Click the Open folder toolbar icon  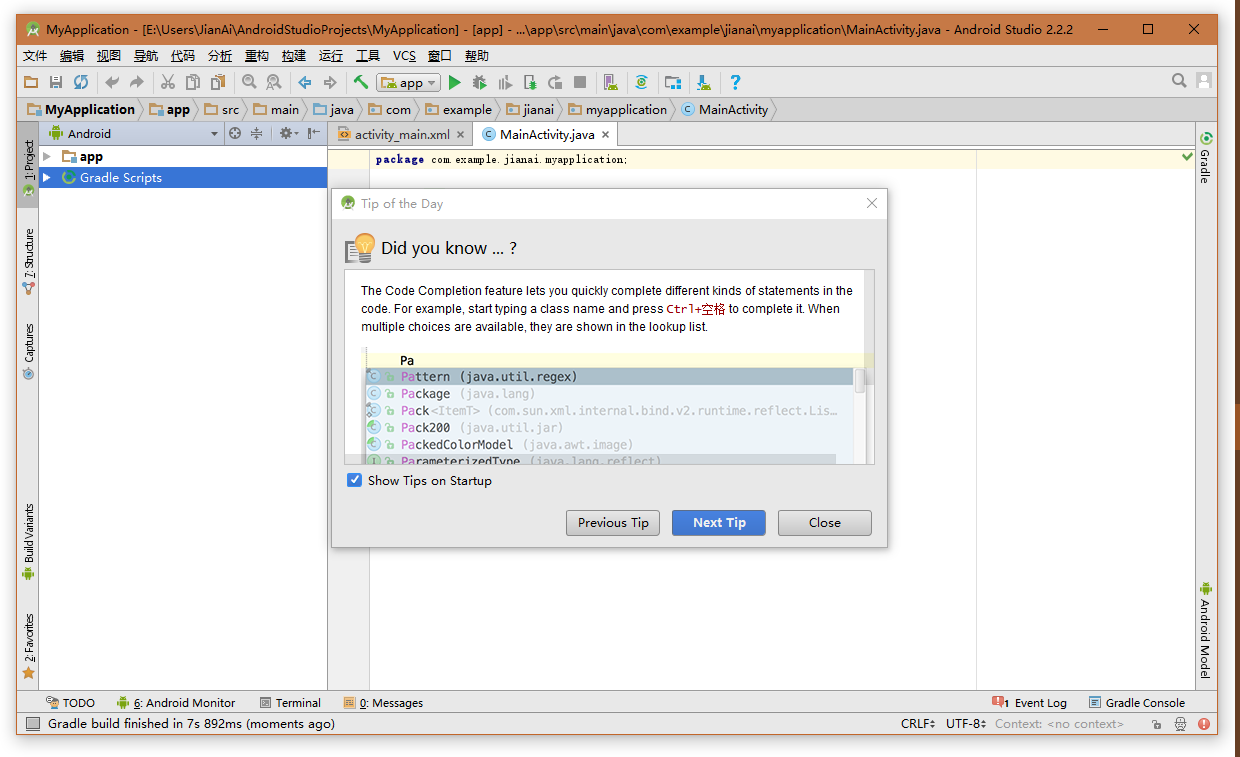[x=31, y=82]
